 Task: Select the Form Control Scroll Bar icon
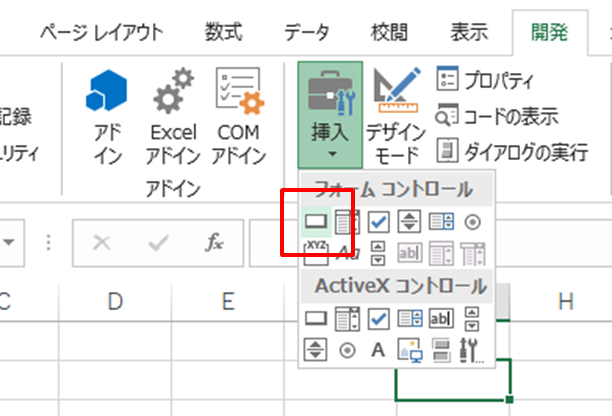(378, 253)
